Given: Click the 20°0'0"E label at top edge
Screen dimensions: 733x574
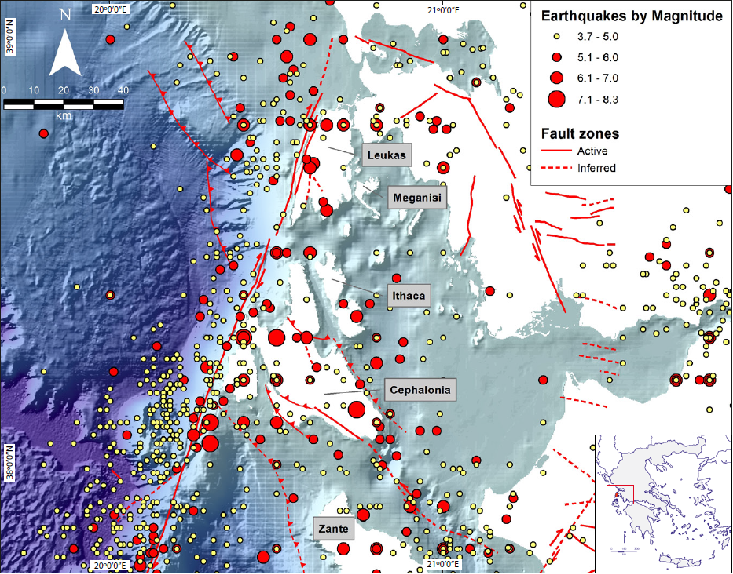Looking at the screenshot, I should tap(110, 7).
